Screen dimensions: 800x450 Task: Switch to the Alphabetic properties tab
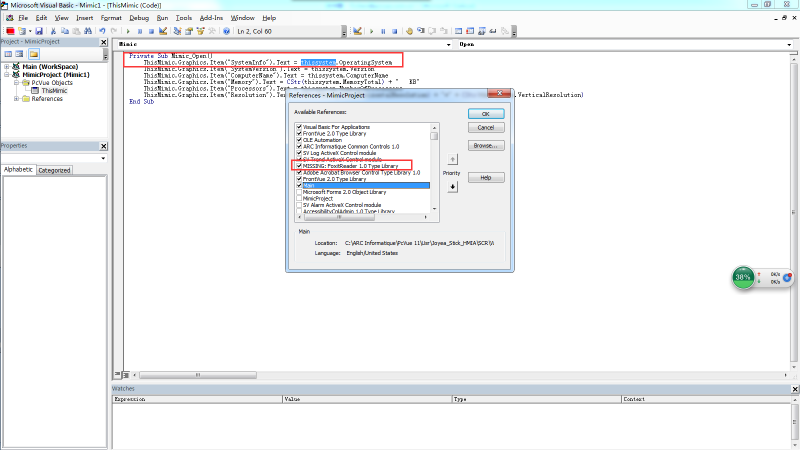click(x=18, y=169)
